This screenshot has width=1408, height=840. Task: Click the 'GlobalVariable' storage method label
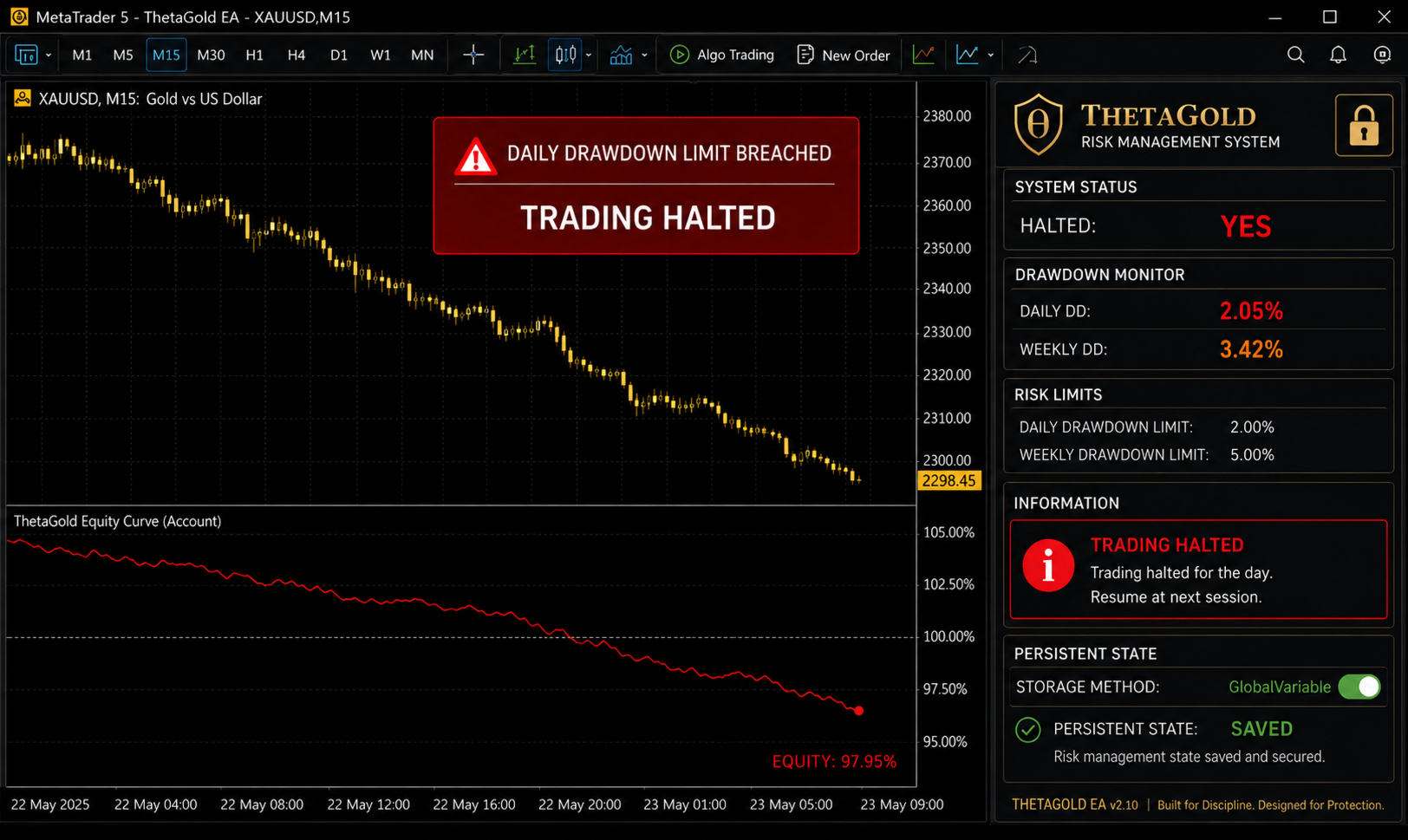pyautogui.click(x=1280, y=687)
